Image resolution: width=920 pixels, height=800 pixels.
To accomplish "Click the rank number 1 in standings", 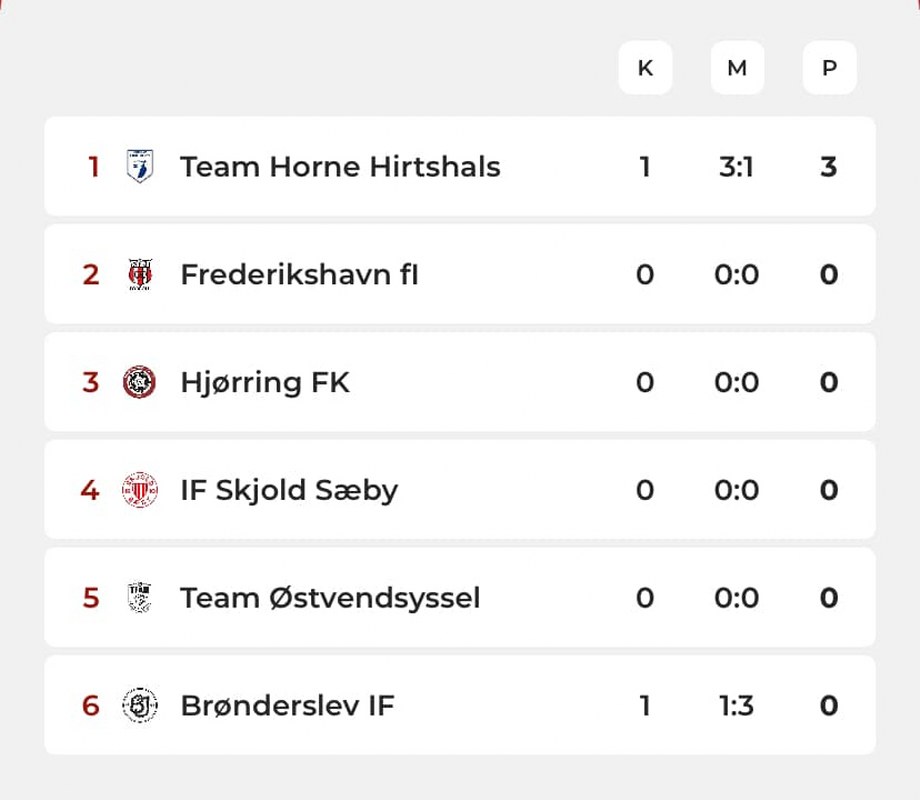I will click(94, 166).
